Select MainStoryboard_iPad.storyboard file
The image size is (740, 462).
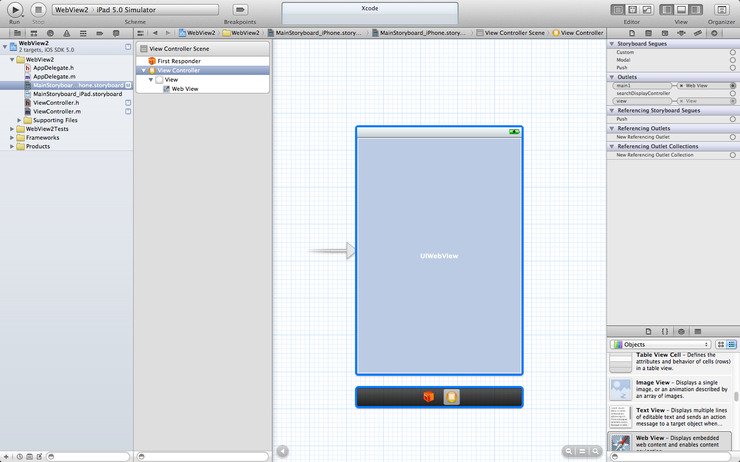point(77,94)
